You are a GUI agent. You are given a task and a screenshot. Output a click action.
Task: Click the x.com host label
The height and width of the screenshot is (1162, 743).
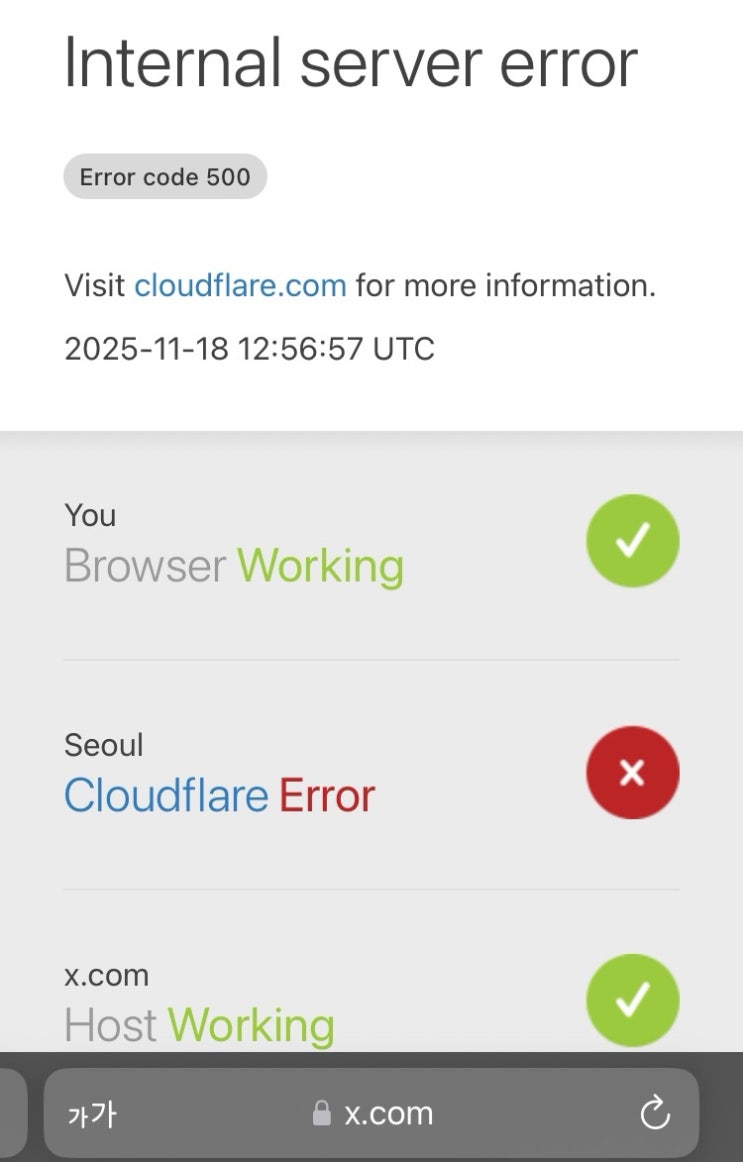coord(107,975)
